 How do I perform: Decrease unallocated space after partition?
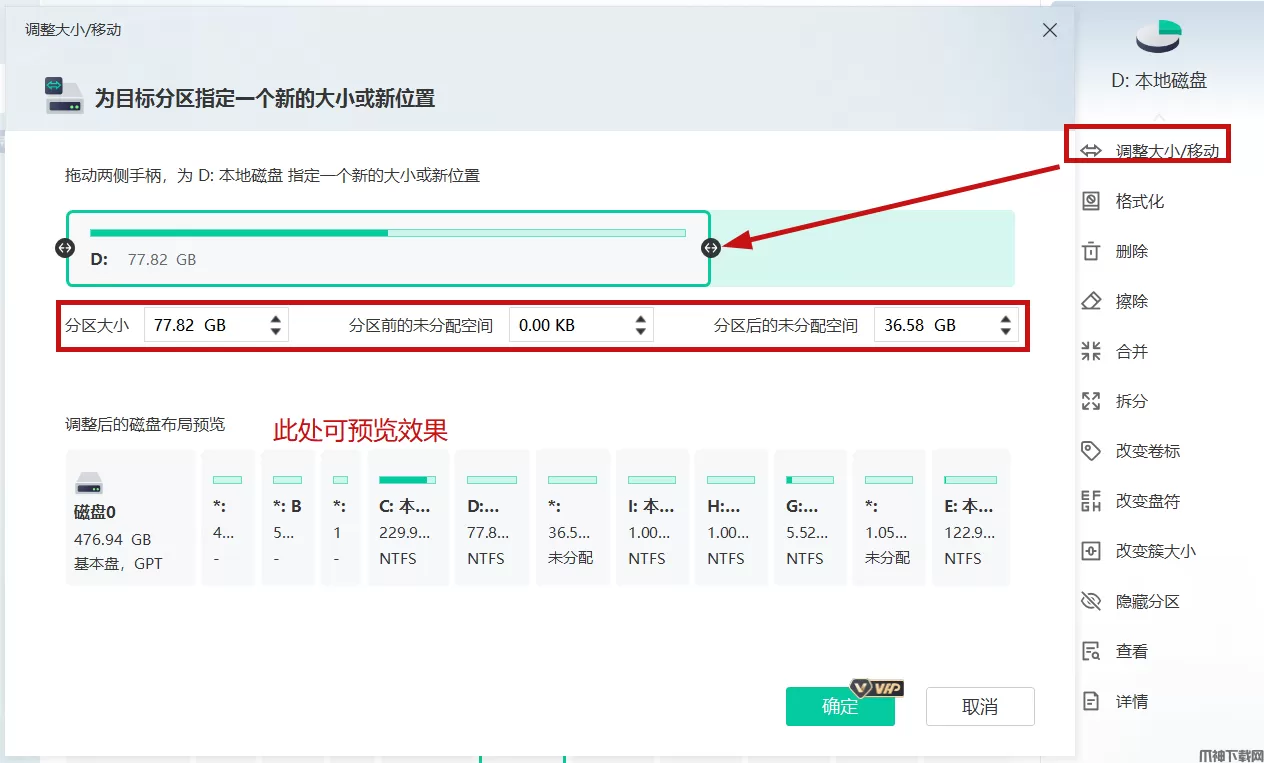[x=1006, y=332]
